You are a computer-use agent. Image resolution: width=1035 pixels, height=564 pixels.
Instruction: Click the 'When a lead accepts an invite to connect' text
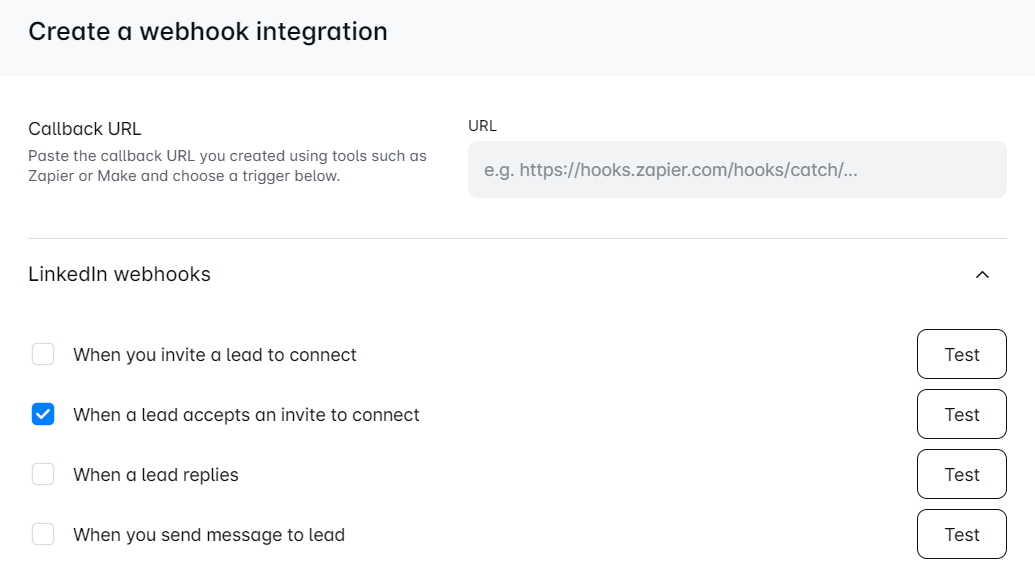tap(246, 415)
